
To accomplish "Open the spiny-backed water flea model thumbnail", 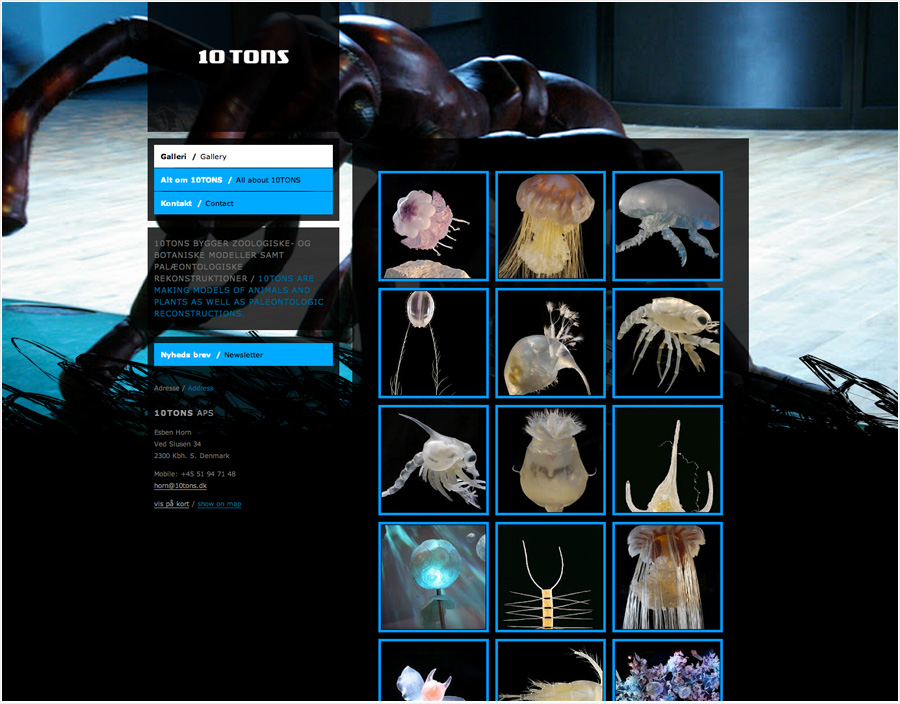I will [433, 460].
